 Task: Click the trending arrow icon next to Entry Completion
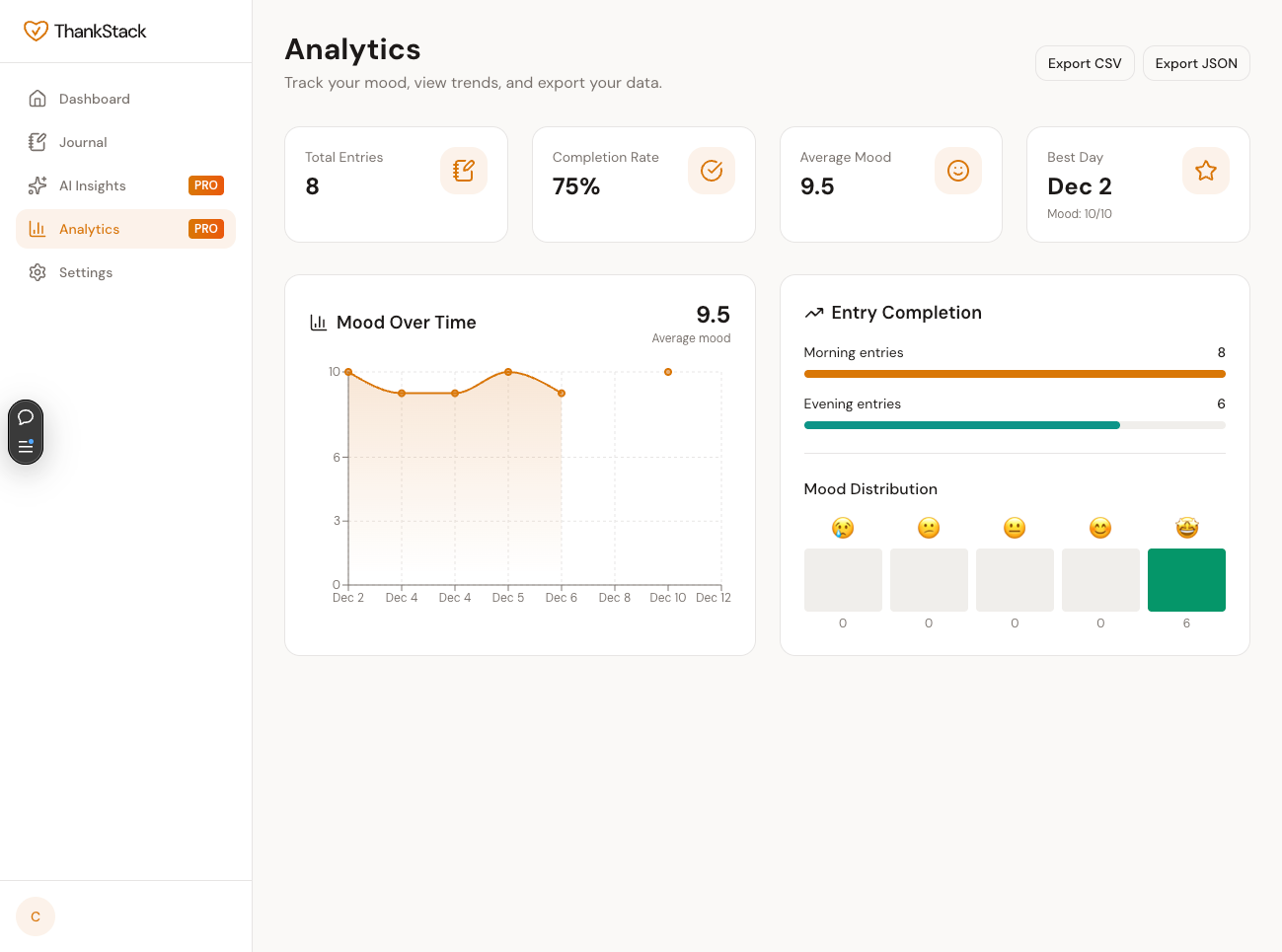click(813, 312)
